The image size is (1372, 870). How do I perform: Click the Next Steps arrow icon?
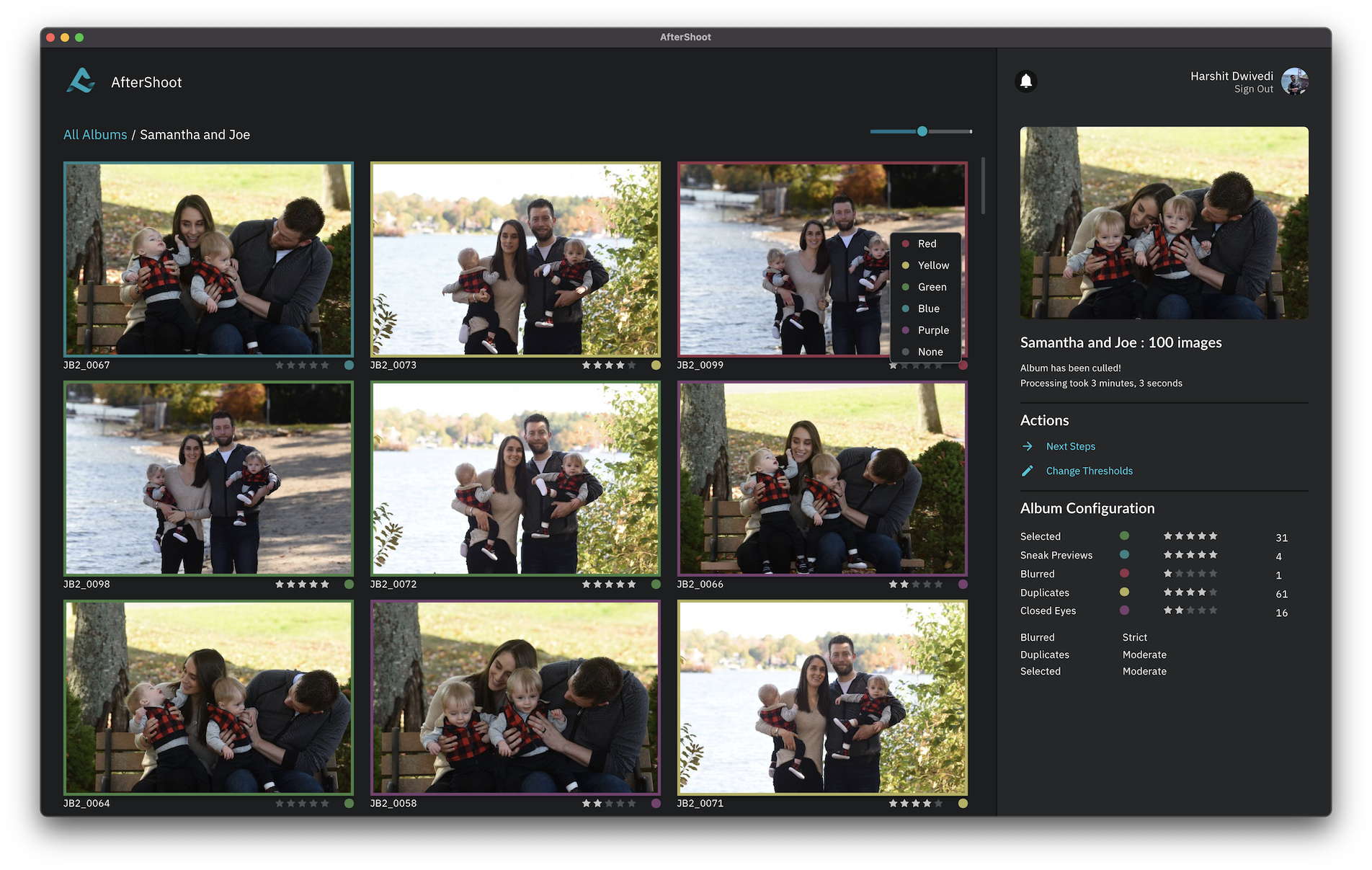pos(1028,447)
